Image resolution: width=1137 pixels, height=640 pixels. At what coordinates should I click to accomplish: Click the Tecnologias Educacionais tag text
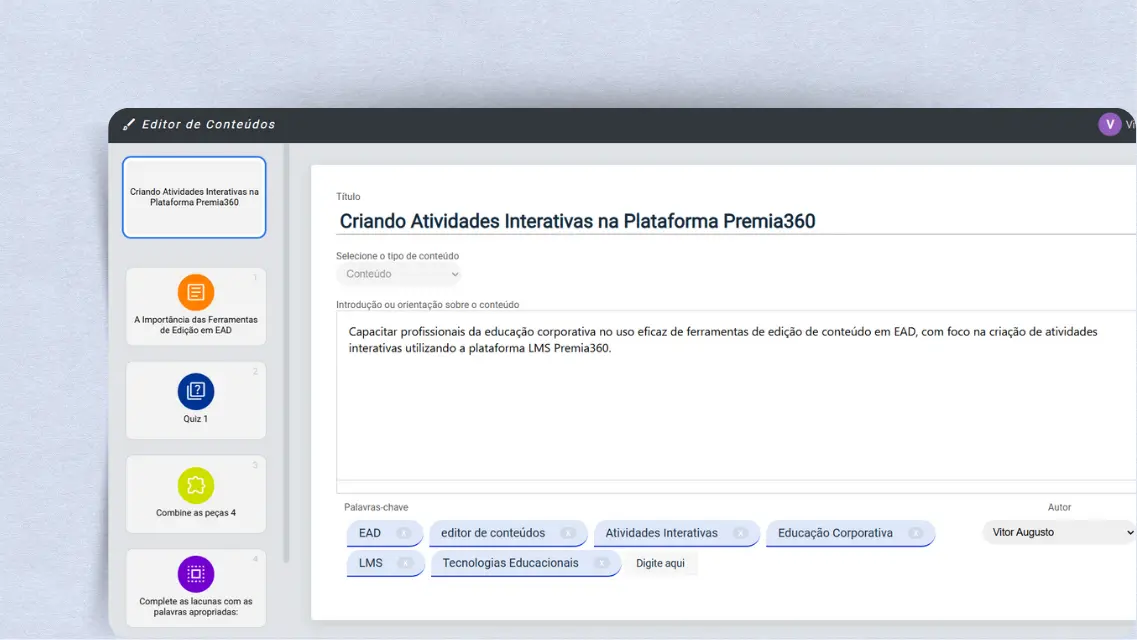510,563
